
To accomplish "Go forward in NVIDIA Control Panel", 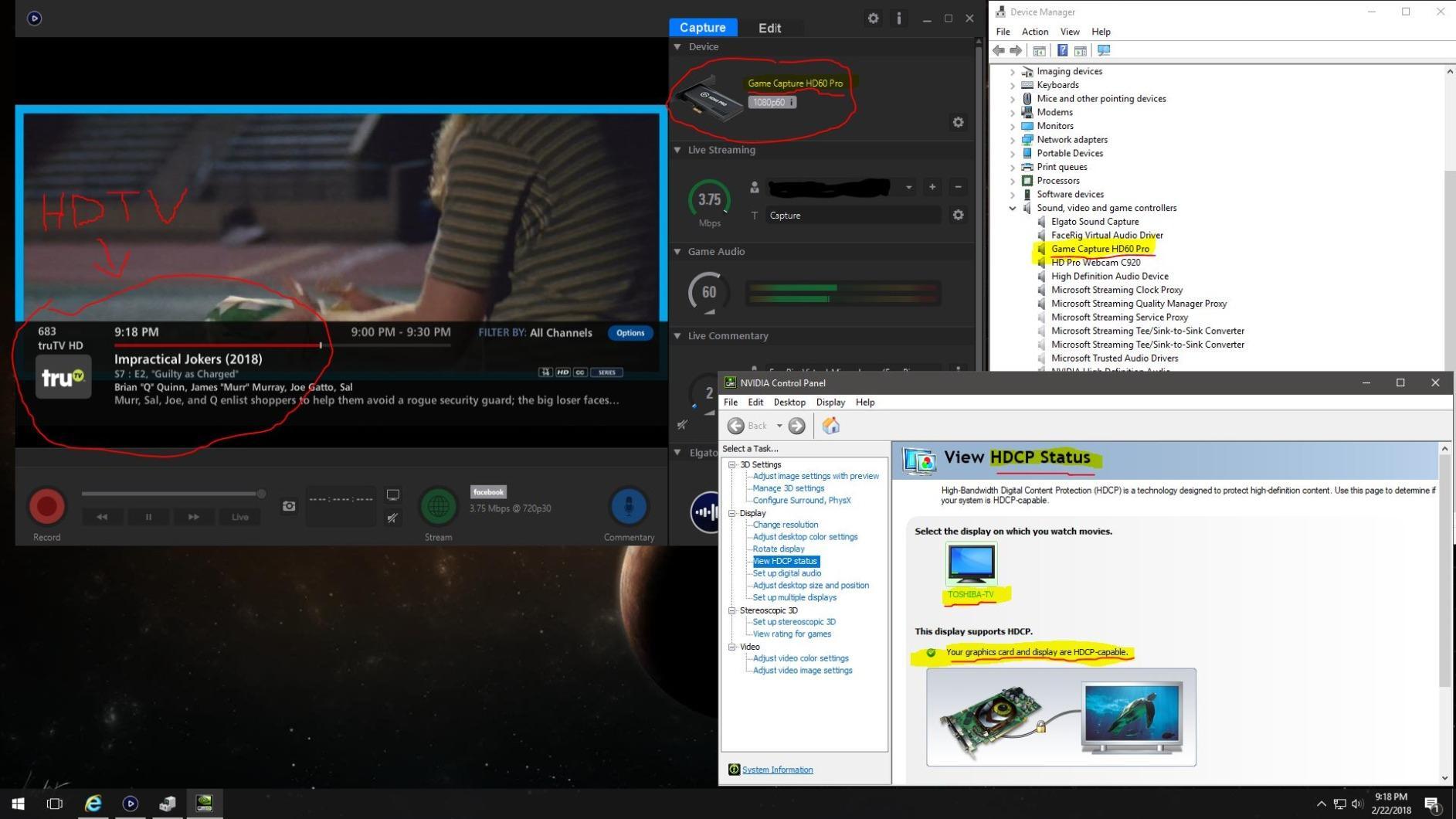I will pyautogui.click(x=796, y=426).
